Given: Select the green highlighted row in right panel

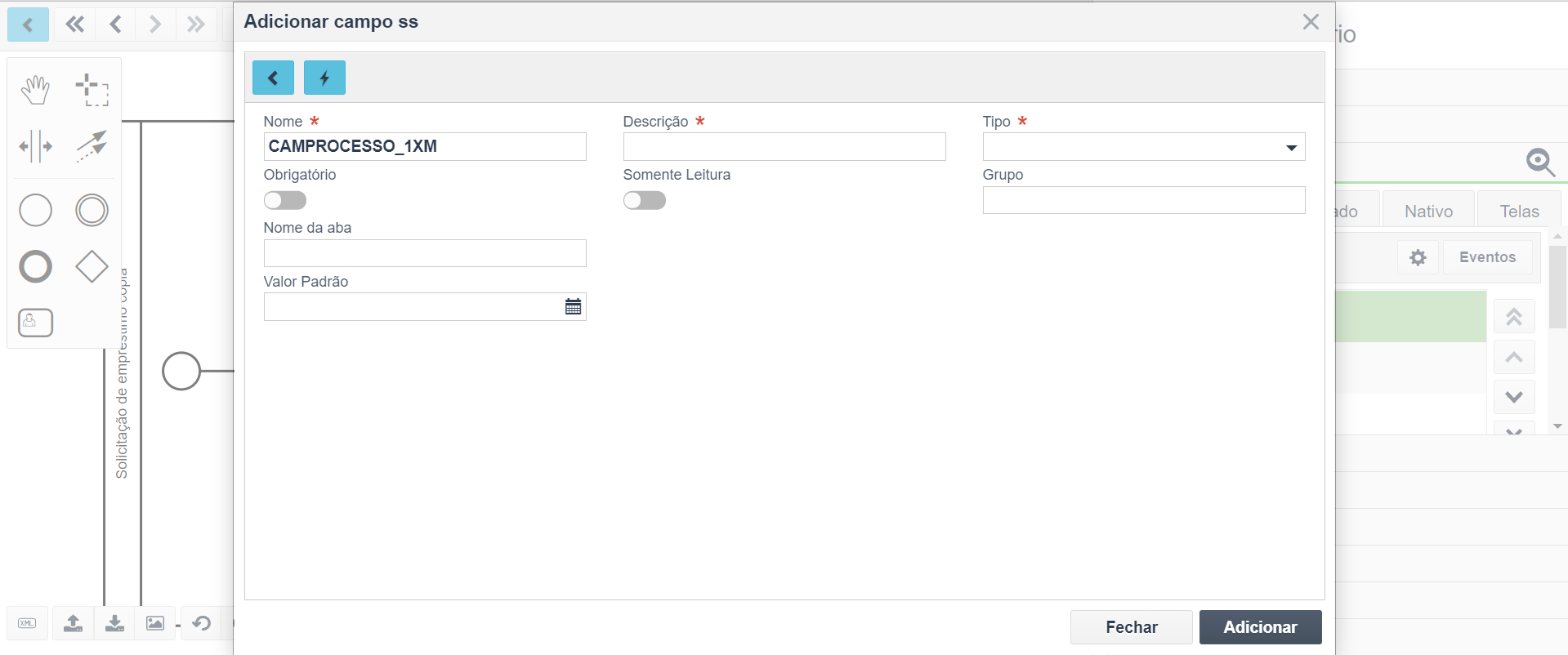Looking at the screenshot, I should point(1410,316).
